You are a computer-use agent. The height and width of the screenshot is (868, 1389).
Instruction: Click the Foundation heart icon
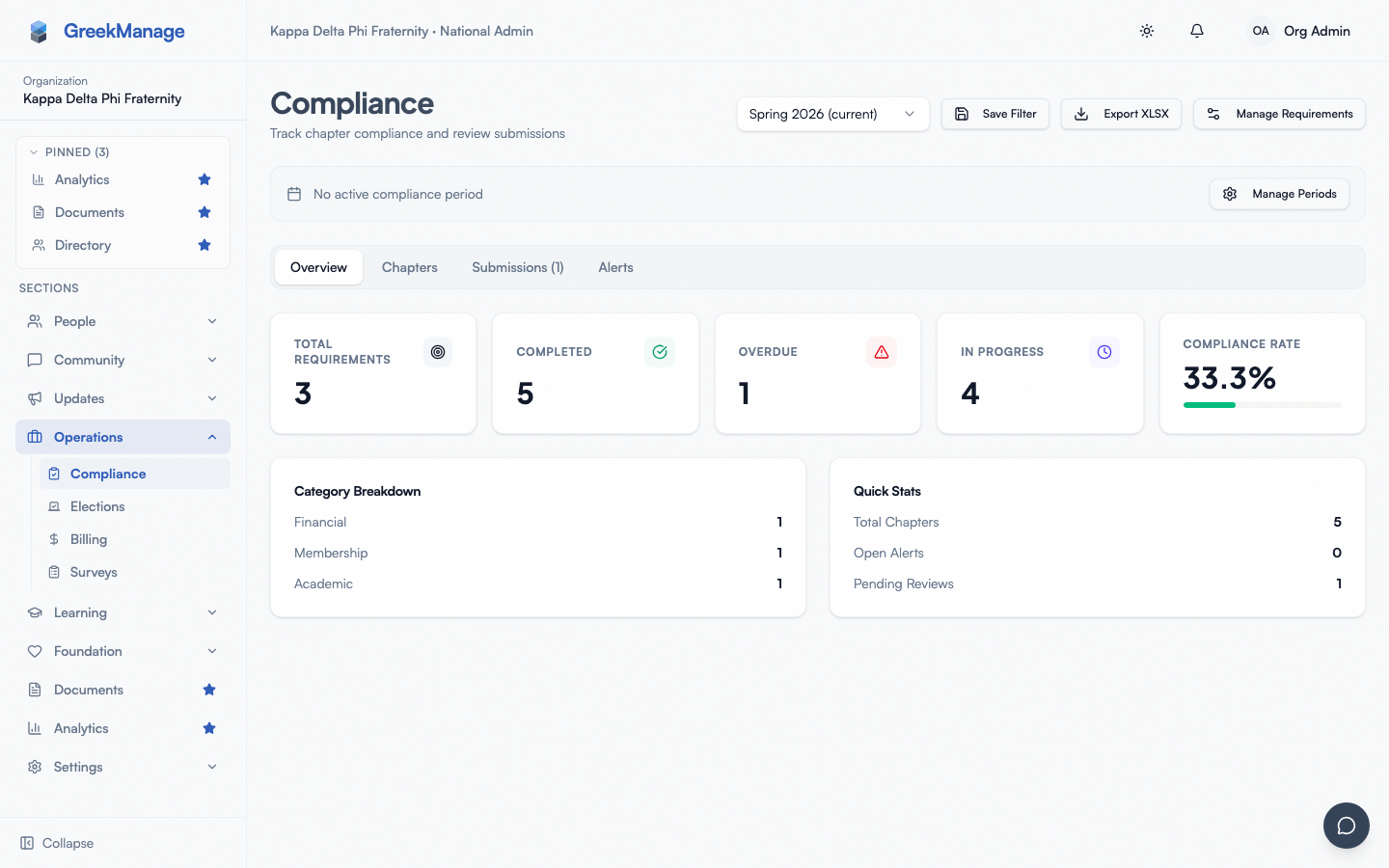pyautogui.click(x=35, y=651)
